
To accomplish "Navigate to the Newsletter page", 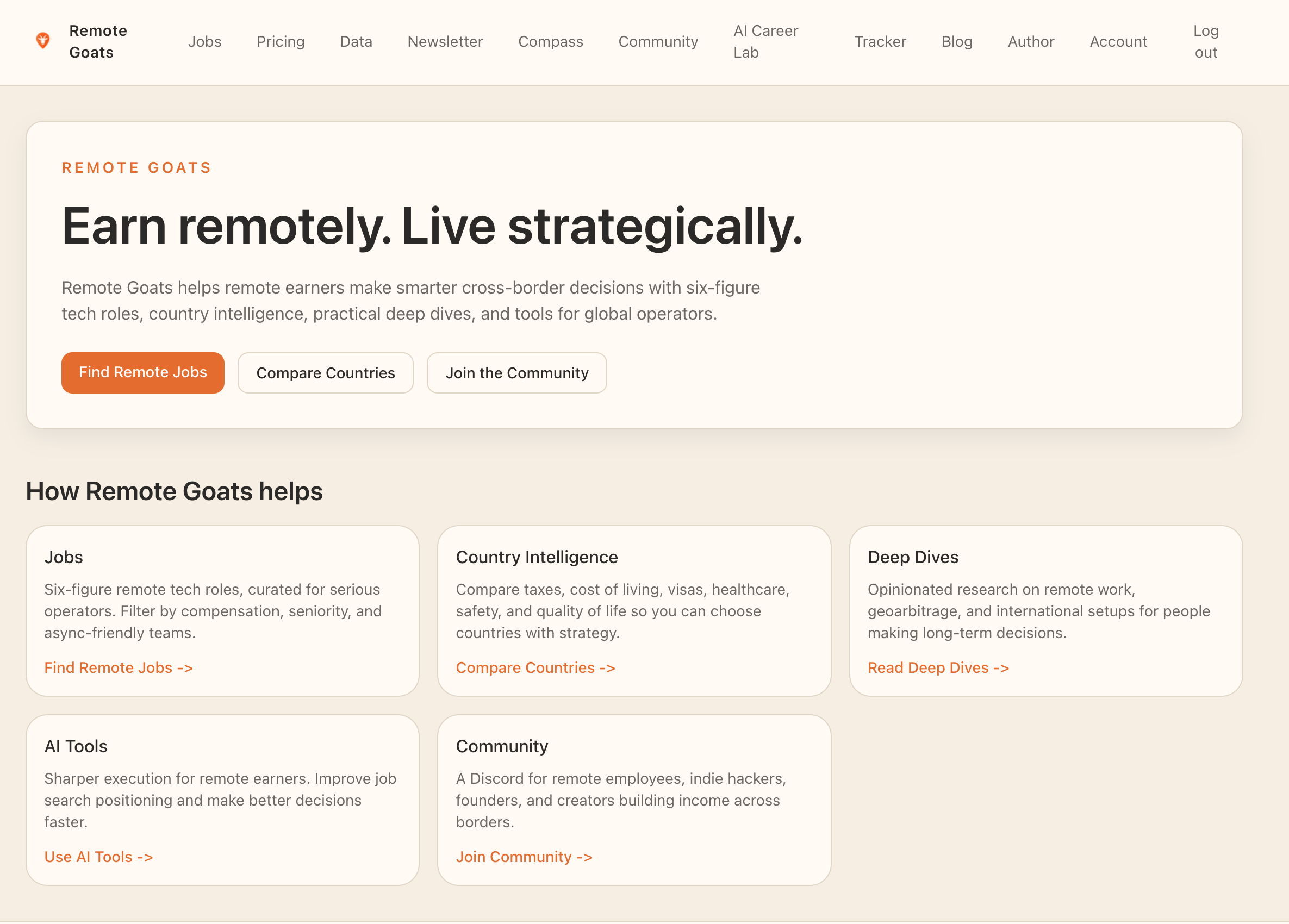I will pos(445,41).
